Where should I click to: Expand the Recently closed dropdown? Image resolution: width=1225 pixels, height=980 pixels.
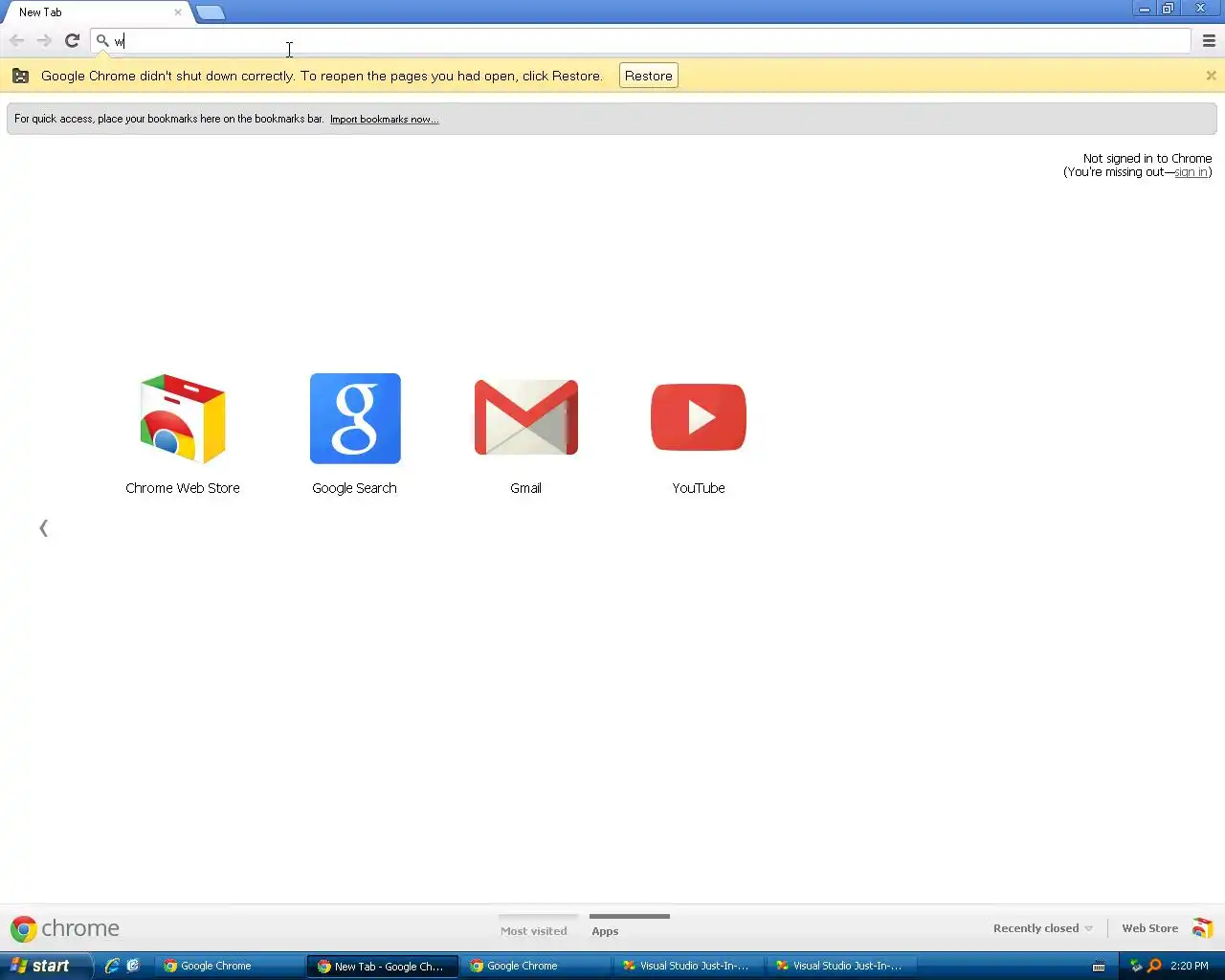[x=1043, y=928]
